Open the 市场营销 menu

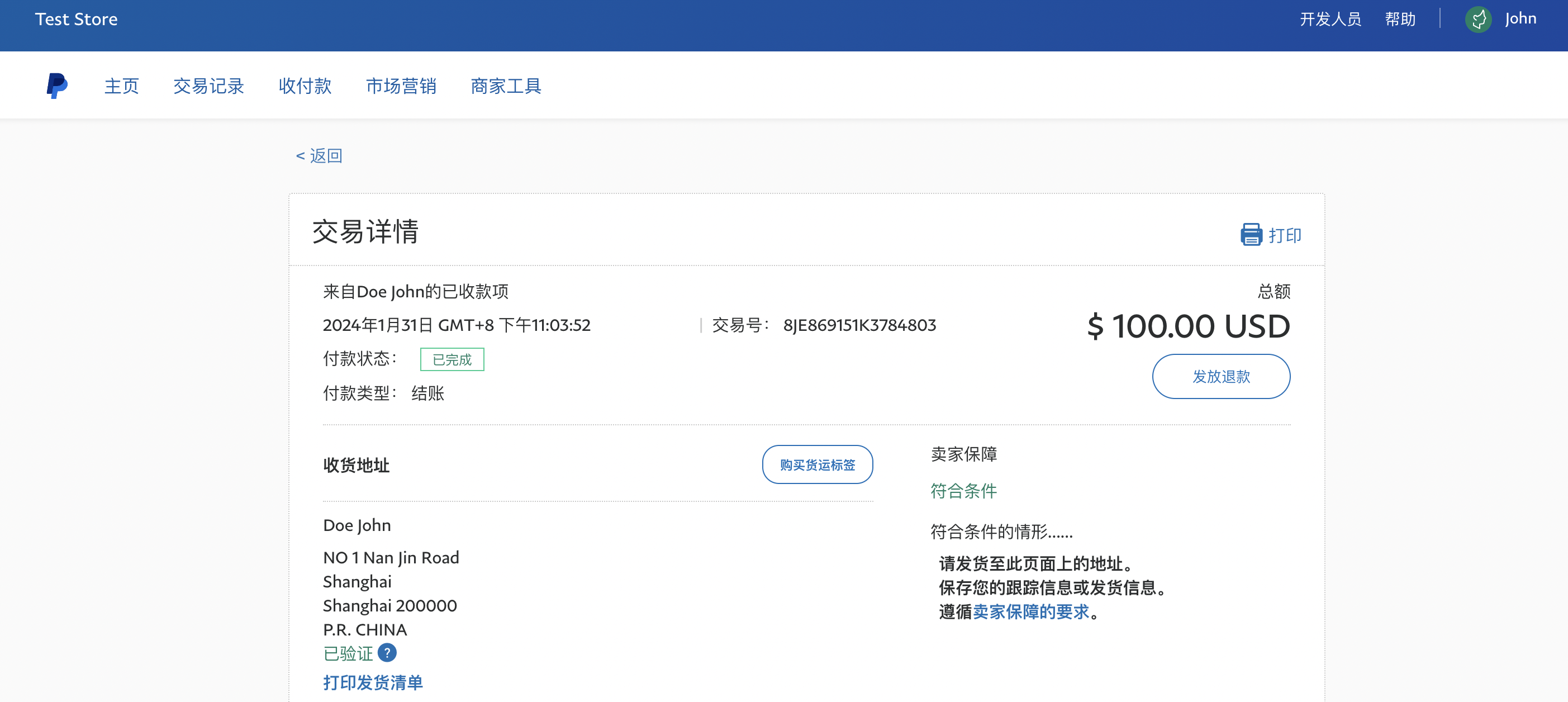pos(401,86)
